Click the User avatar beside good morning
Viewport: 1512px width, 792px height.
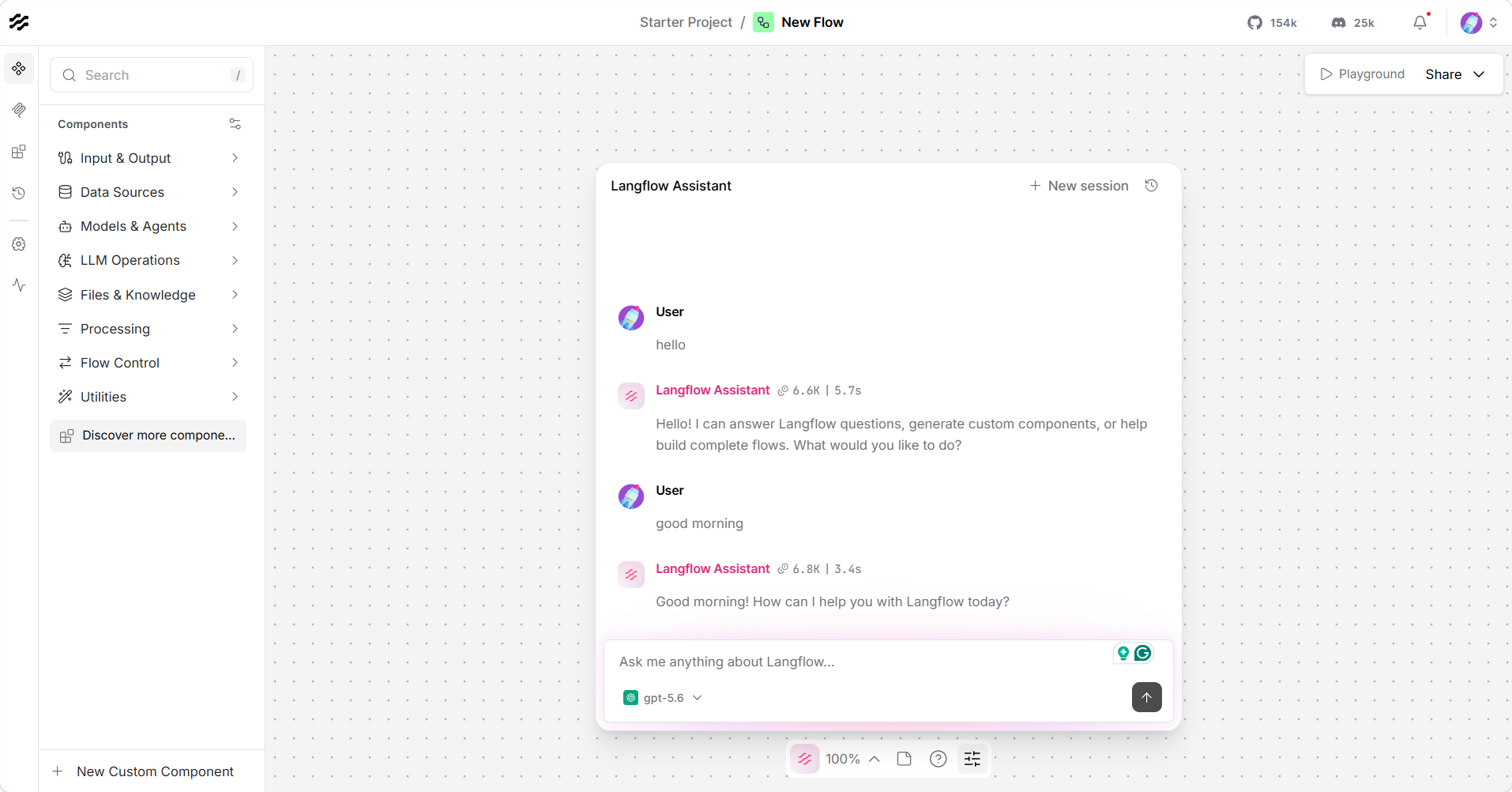[631, 496]
